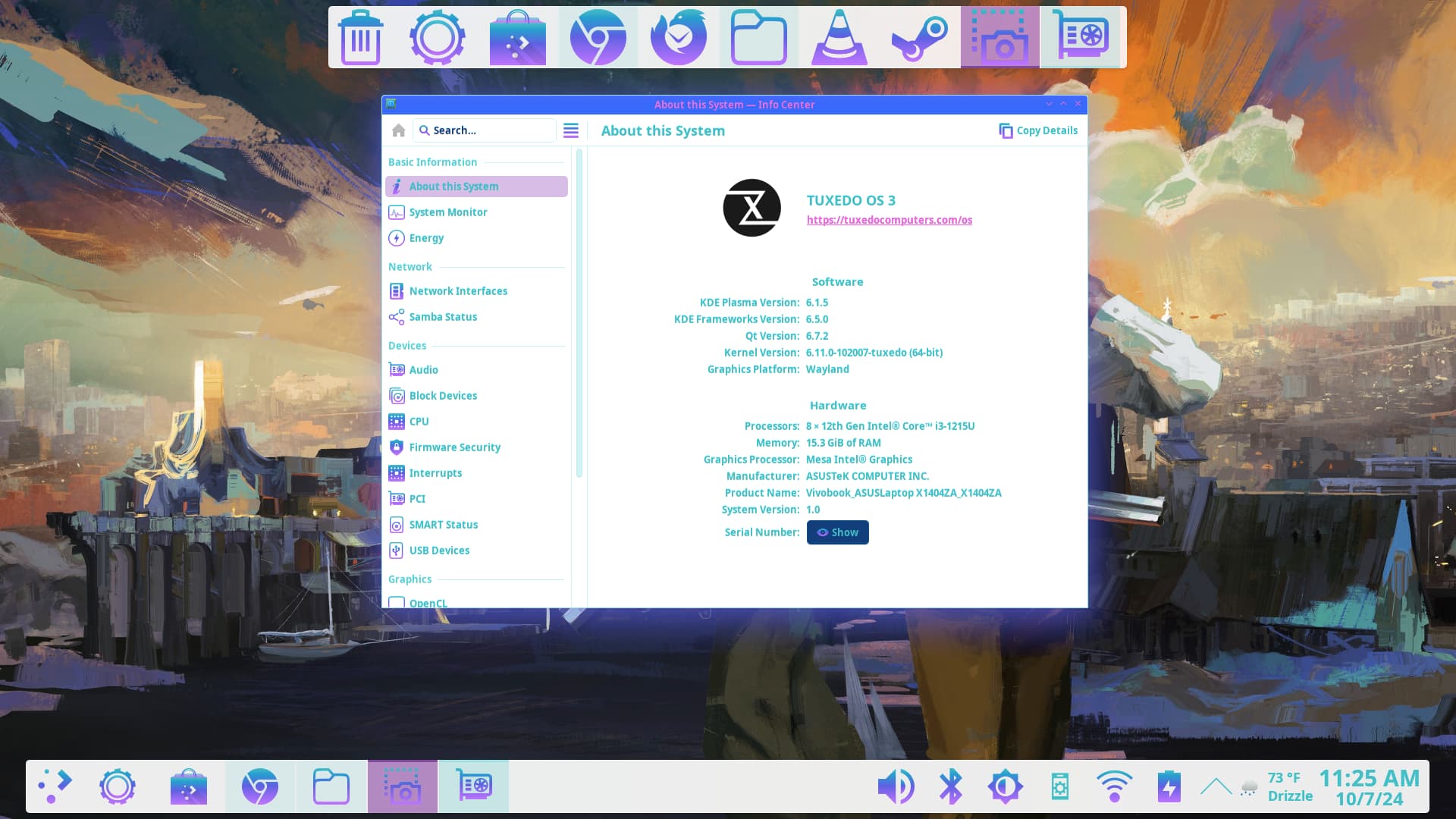Open the tuxedocomputers.com/os link
Screen dimensions: 1456x819
[889, 220]
